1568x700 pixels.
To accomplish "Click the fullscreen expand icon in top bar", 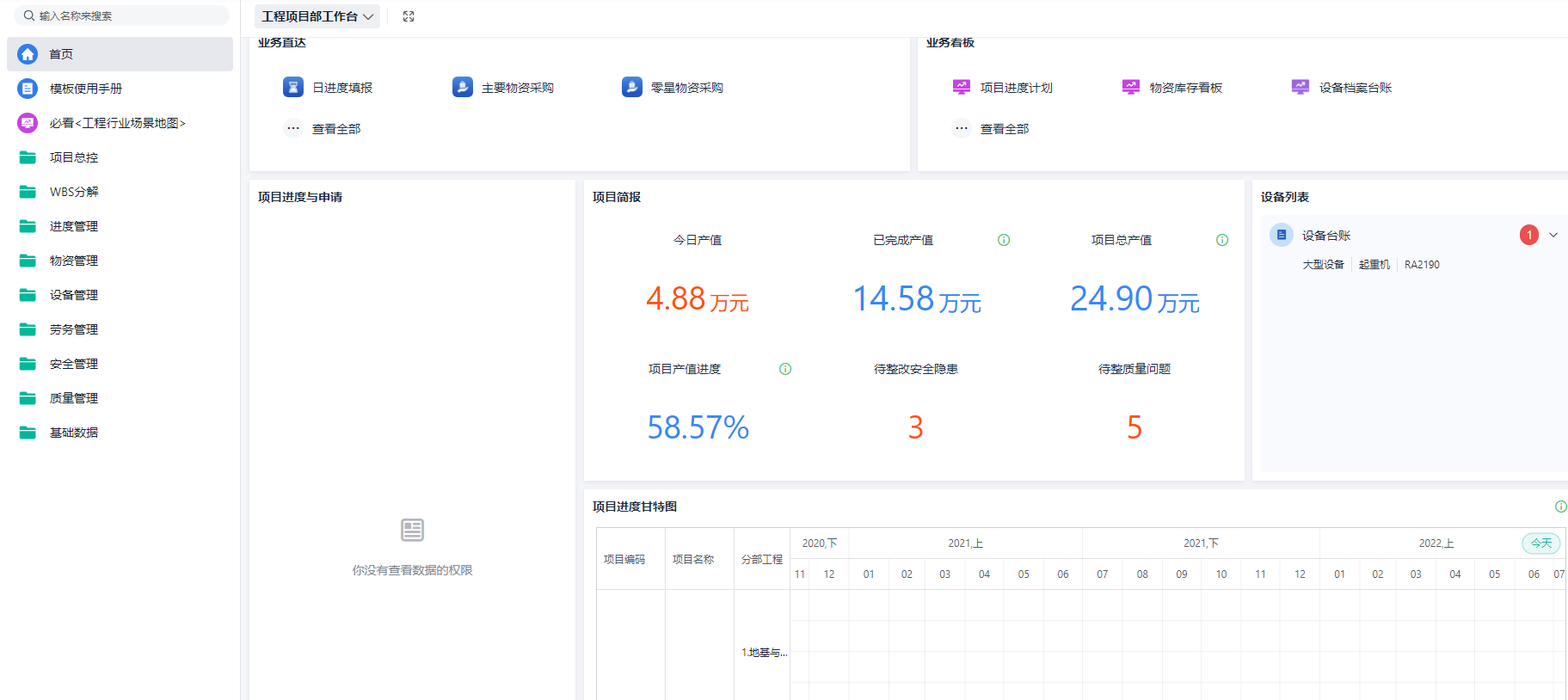I will click(409, 16).
